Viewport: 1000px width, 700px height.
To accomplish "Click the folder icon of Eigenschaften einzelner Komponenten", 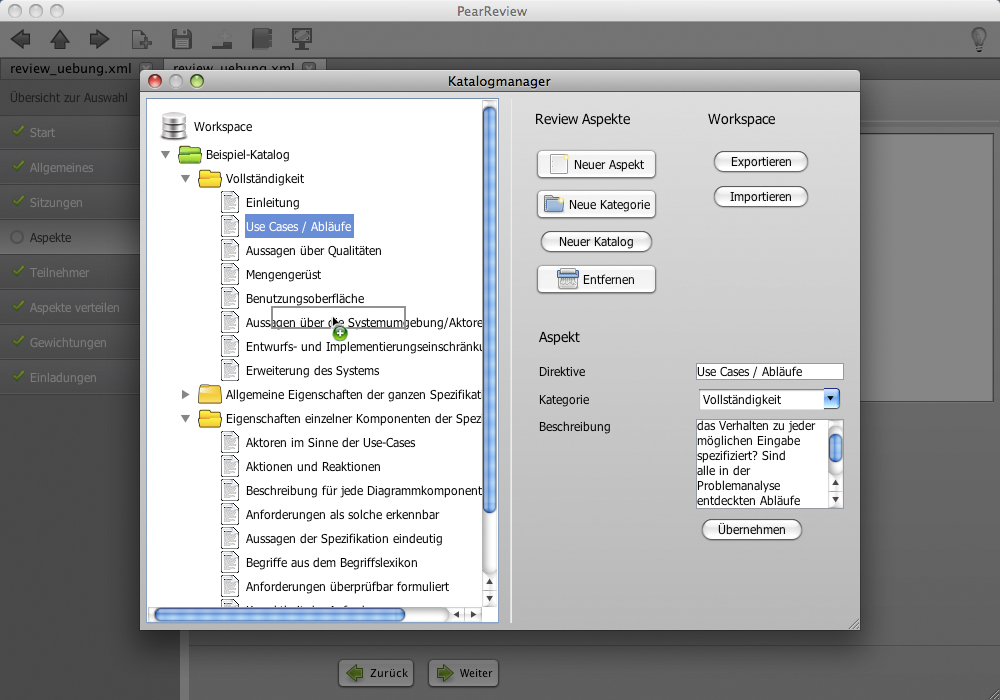I will (x=210, y=419).
